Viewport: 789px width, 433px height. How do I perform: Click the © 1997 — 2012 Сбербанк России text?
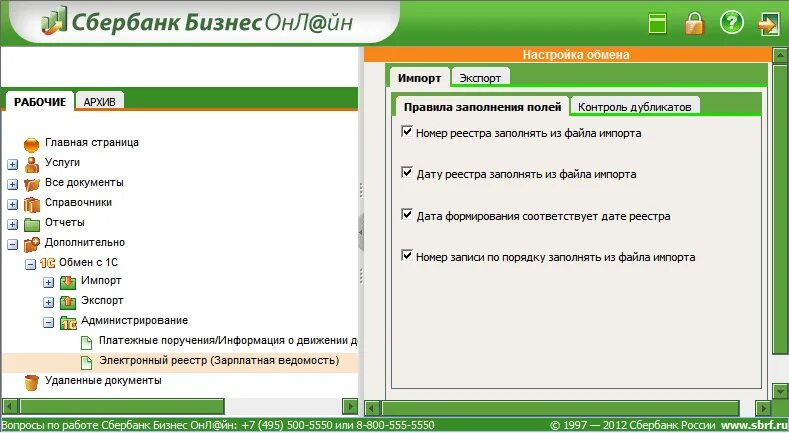click(x=635, y=425)
